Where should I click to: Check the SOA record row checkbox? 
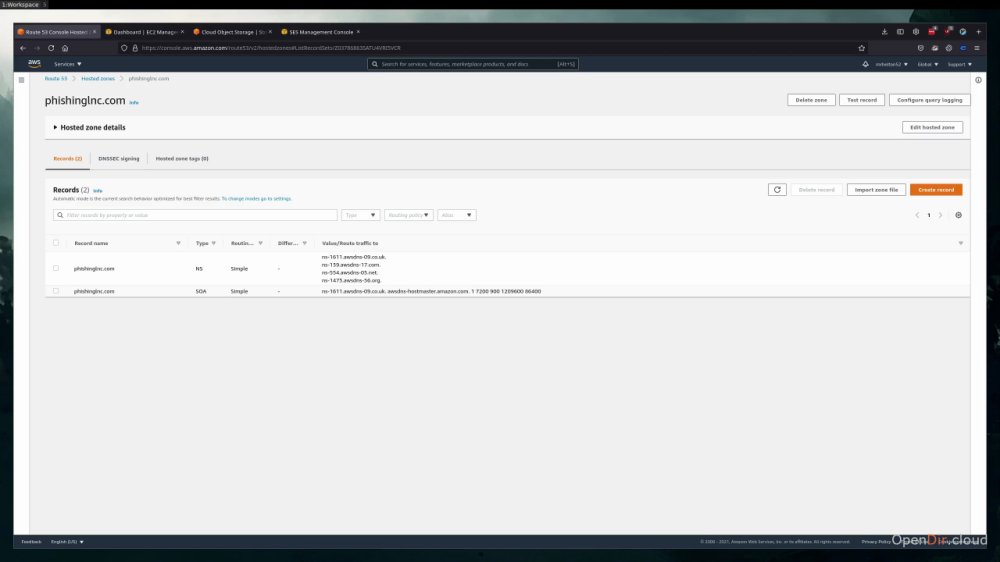pyautogui.click(x=56, y=290)
